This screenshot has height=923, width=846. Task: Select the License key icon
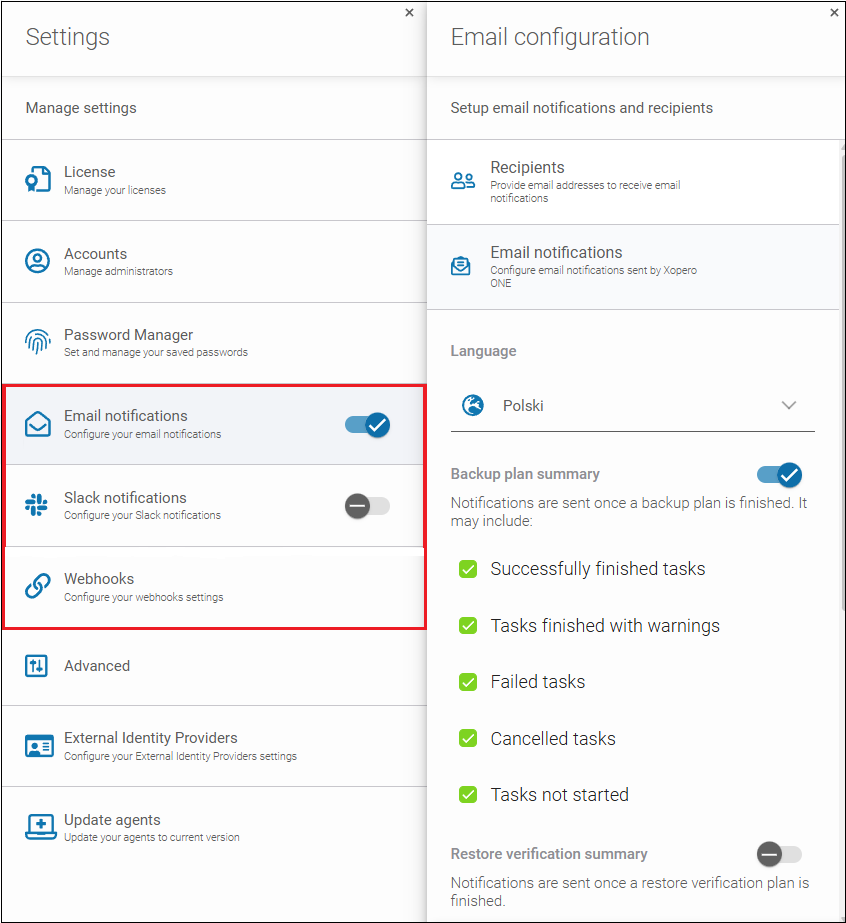click(37, 180)
